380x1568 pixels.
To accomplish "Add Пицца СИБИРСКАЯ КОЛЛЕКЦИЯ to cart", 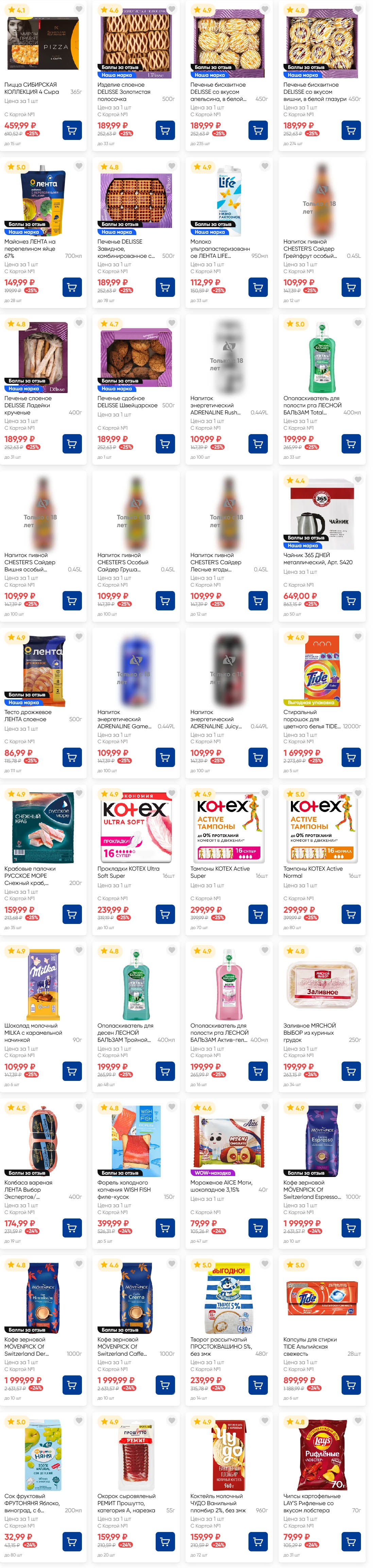I will tap(72, 130).
